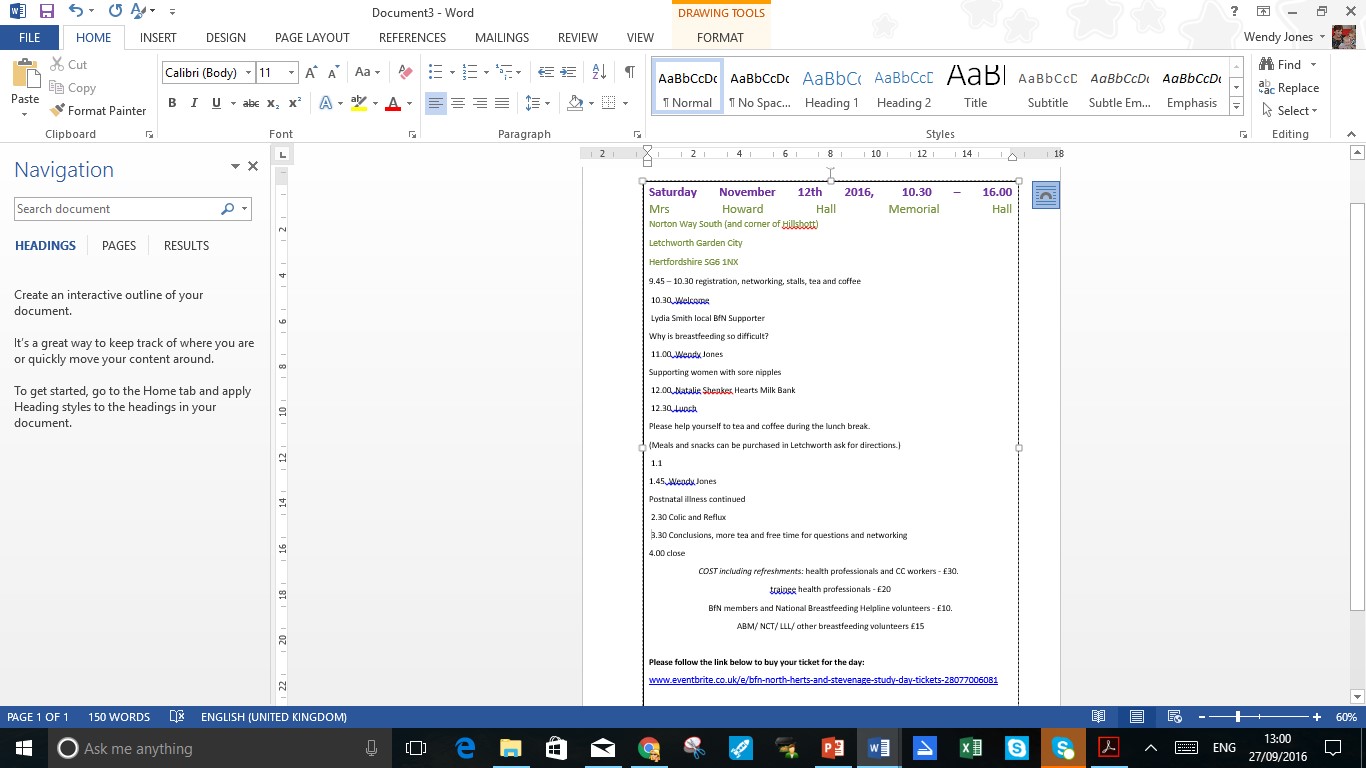
Task: Open Layout Options icon beside text box
Action: pos(1045,196)
